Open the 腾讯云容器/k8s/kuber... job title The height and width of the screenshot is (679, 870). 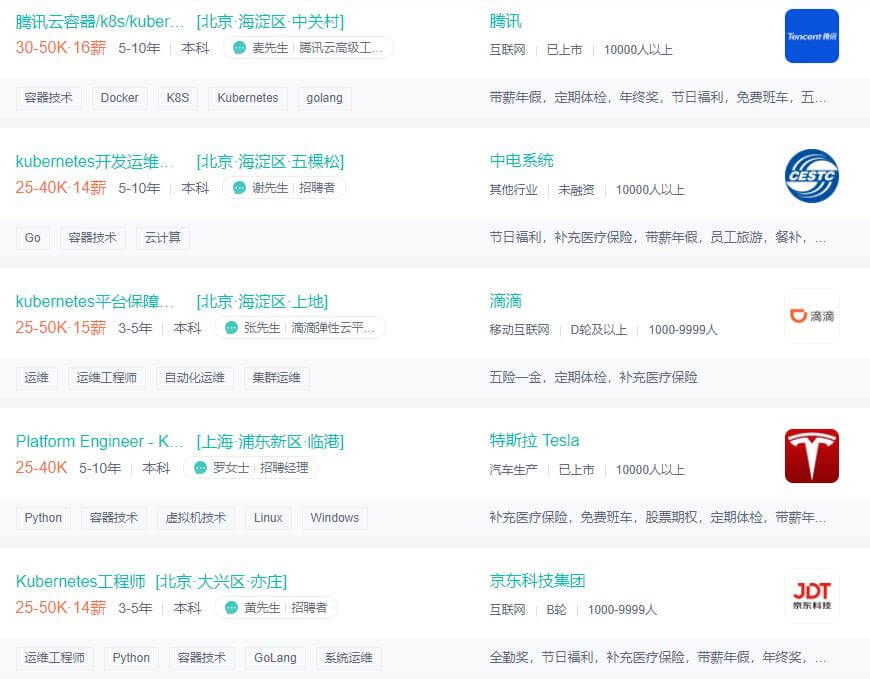(99, 22)
